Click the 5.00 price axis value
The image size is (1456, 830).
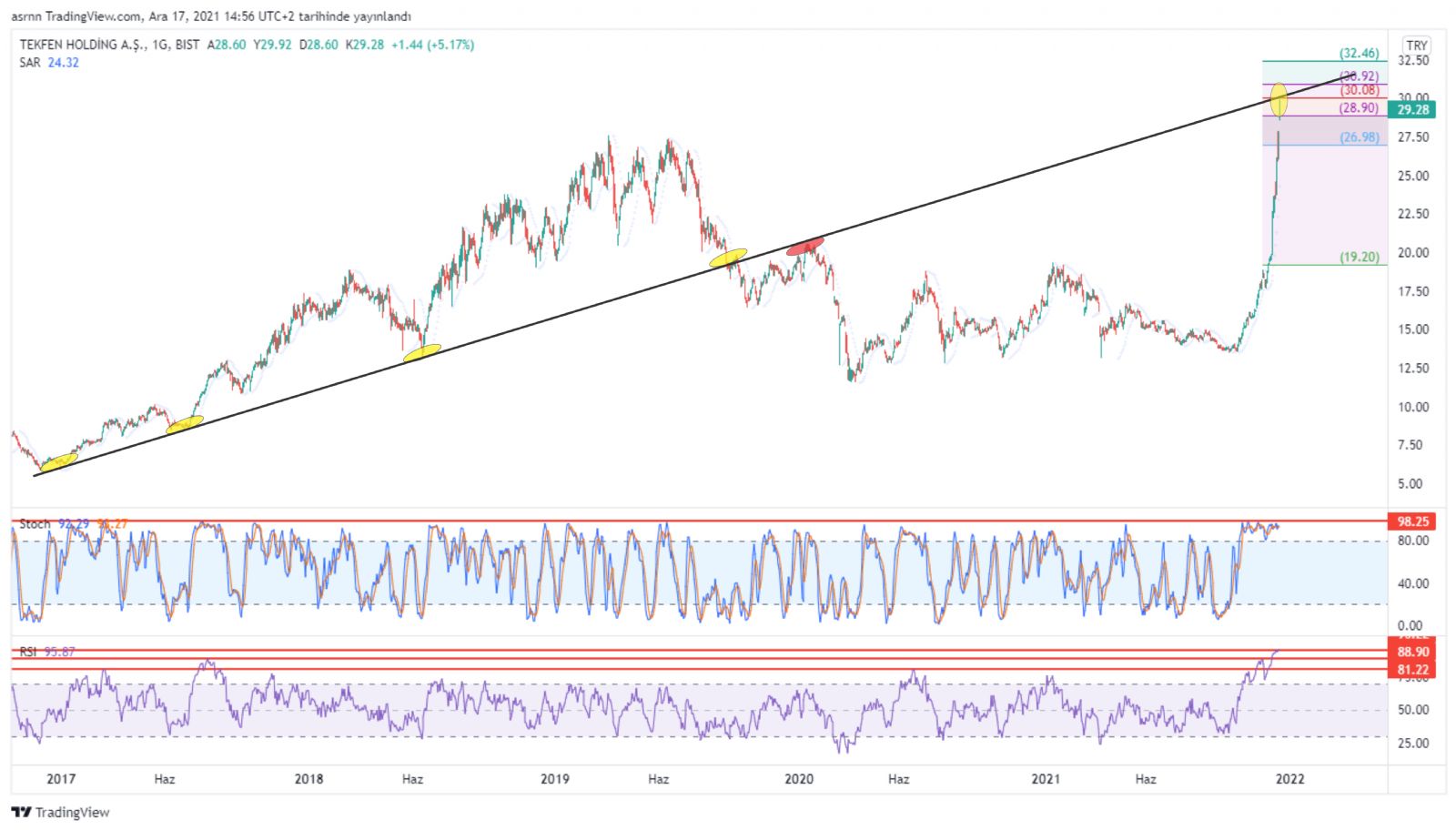click(1410, 484)
